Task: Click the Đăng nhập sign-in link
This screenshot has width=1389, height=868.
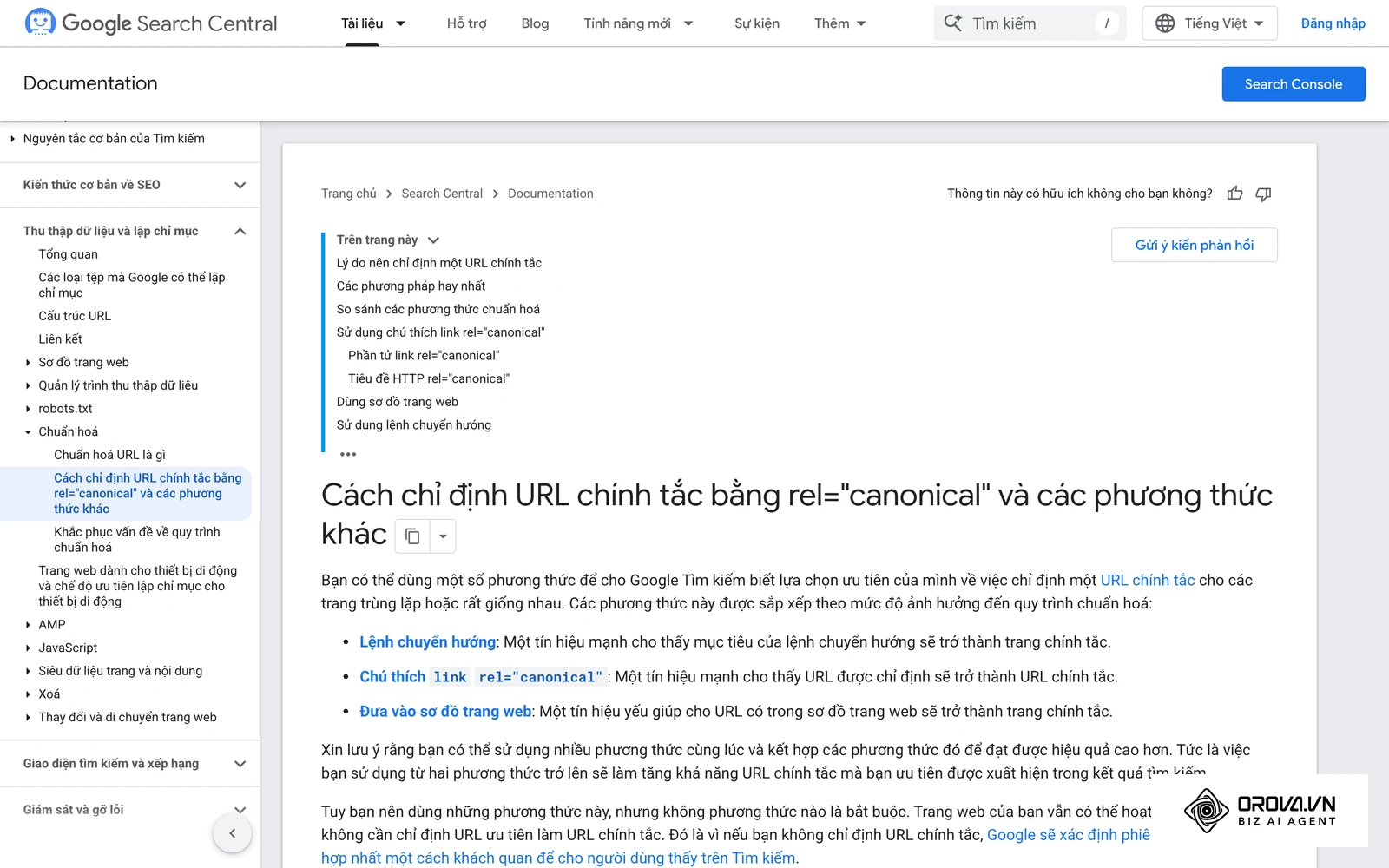Action: point(1333,23)
